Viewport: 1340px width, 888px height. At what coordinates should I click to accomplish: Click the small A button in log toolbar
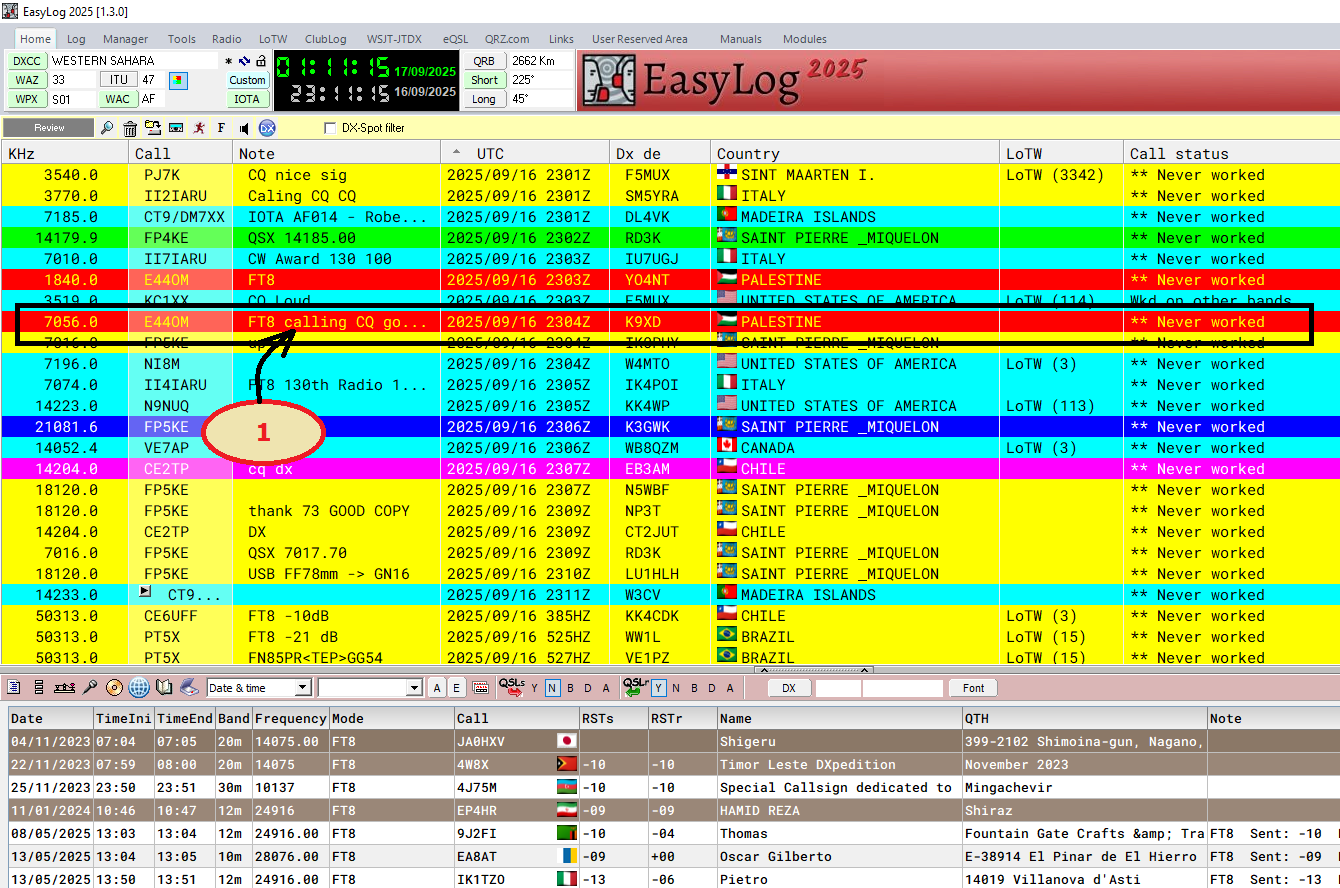(437, 688)
